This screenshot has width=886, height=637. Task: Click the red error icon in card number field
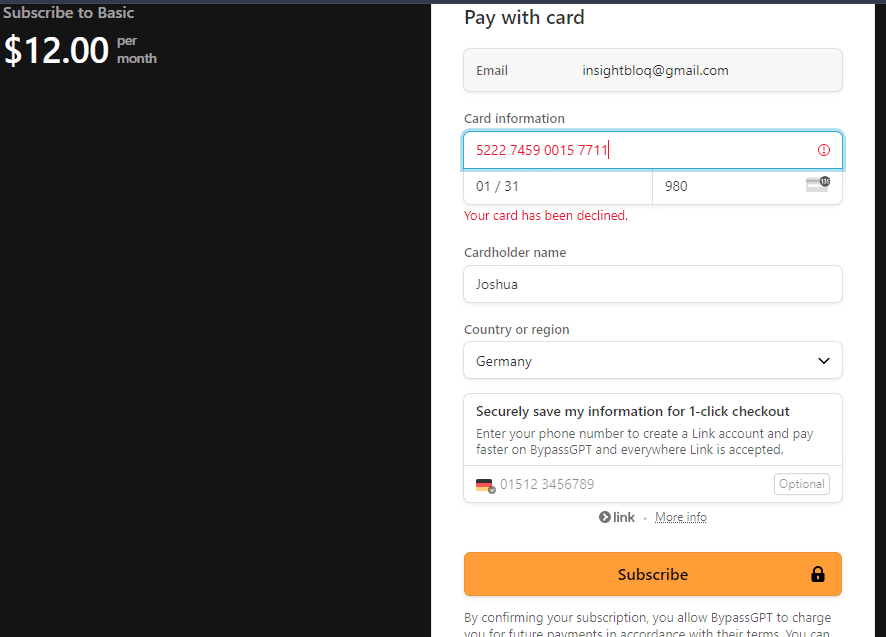pos(824,150)
